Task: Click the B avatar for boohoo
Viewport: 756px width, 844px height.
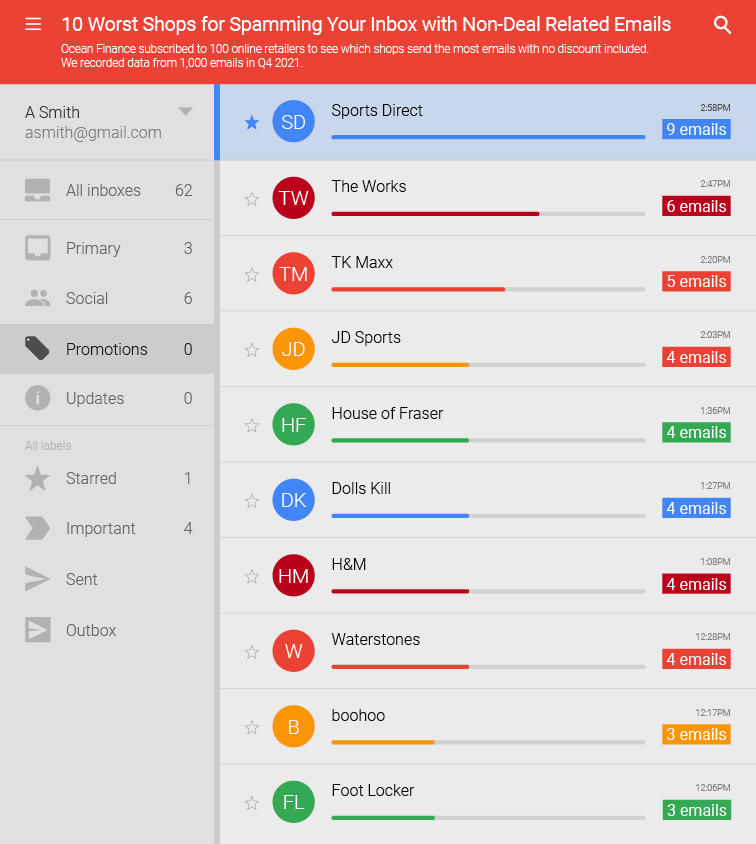Action: click(293, 727)
